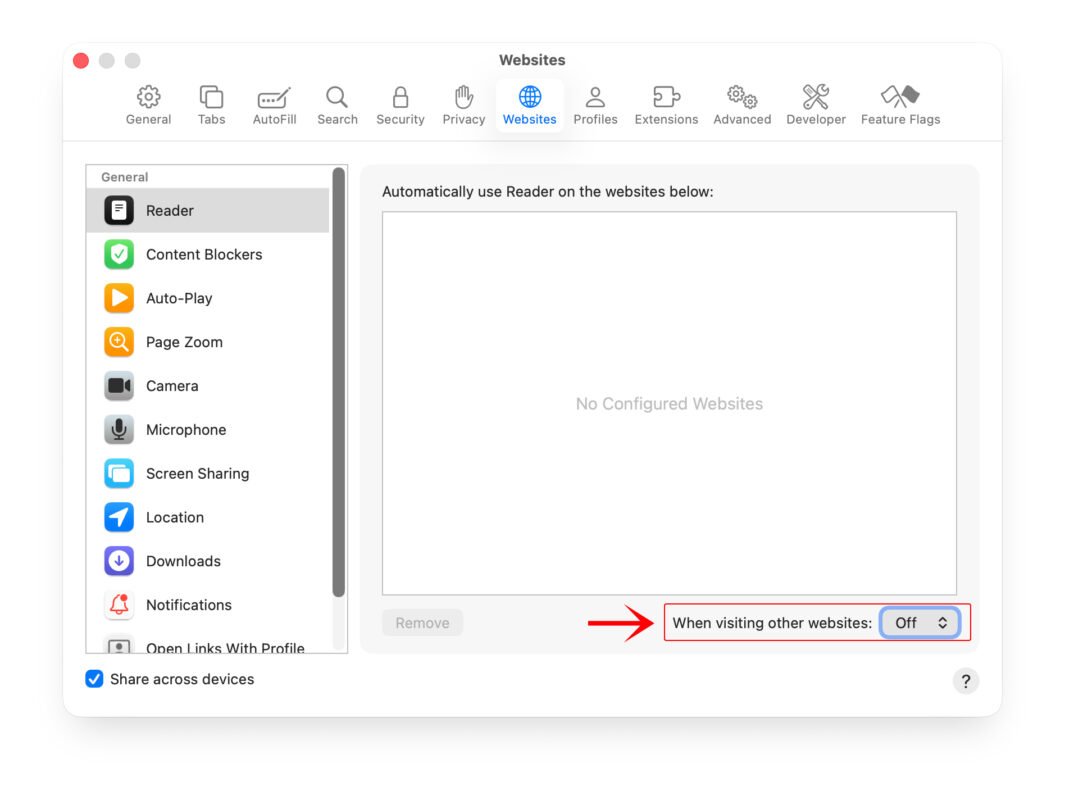Open the Extensions preferences tab
Viewport: 1065px width, 800px height.
click(x=666, y=103)
